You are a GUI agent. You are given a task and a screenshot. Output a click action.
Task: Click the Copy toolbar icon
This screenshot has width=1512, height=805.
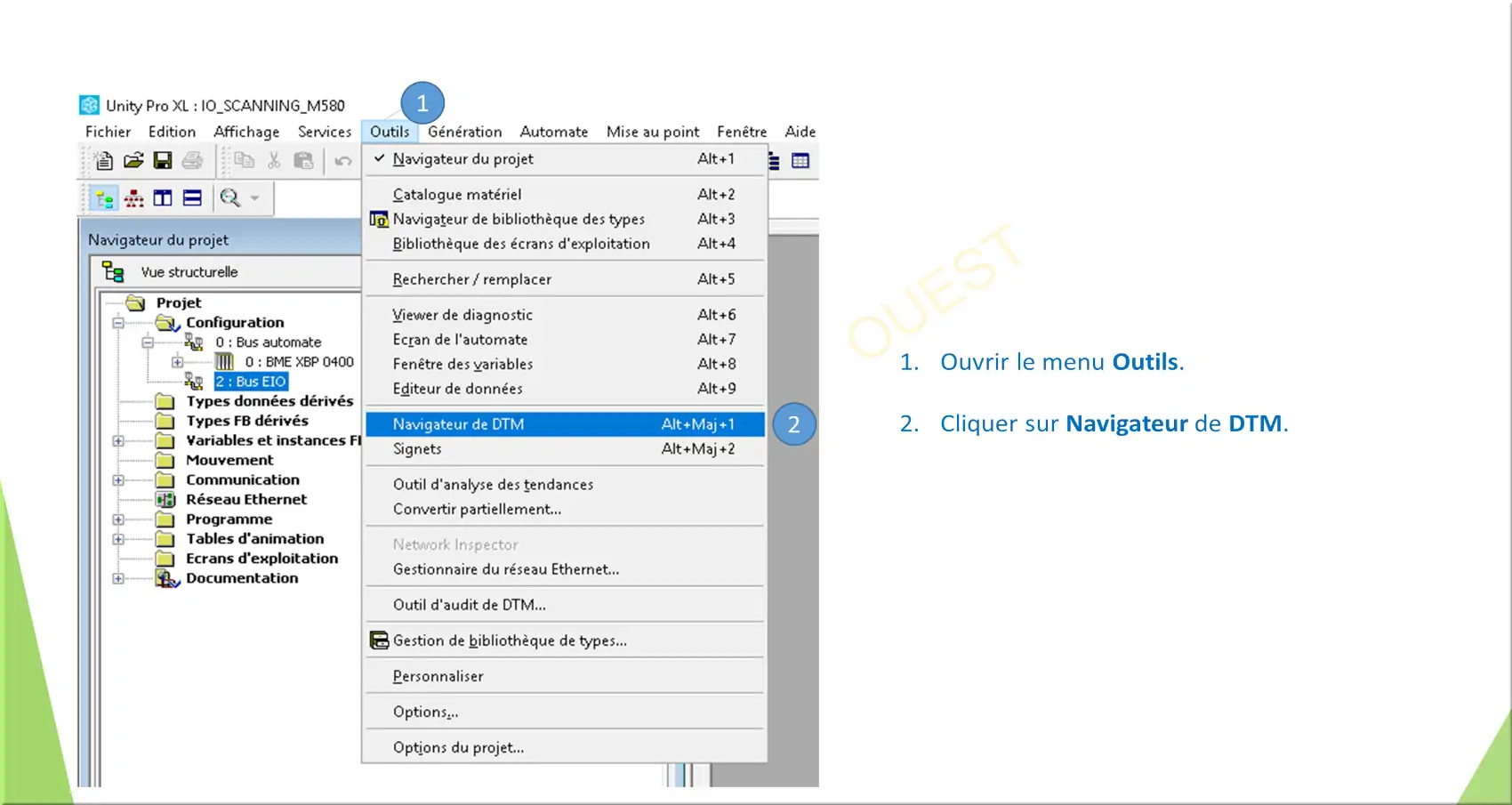(245, 161)
